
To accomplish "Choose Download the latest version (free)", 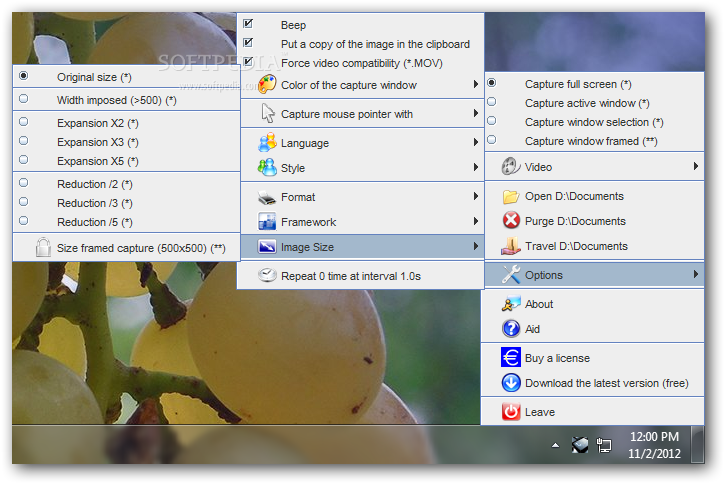I will [x=593, y=383].
